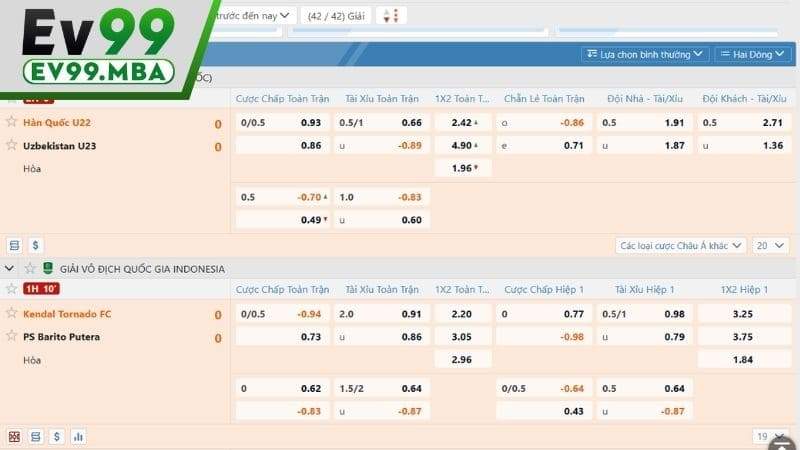Select 2.42 odds for Hàn Quốc U22 win

click(x=462, y=122)
